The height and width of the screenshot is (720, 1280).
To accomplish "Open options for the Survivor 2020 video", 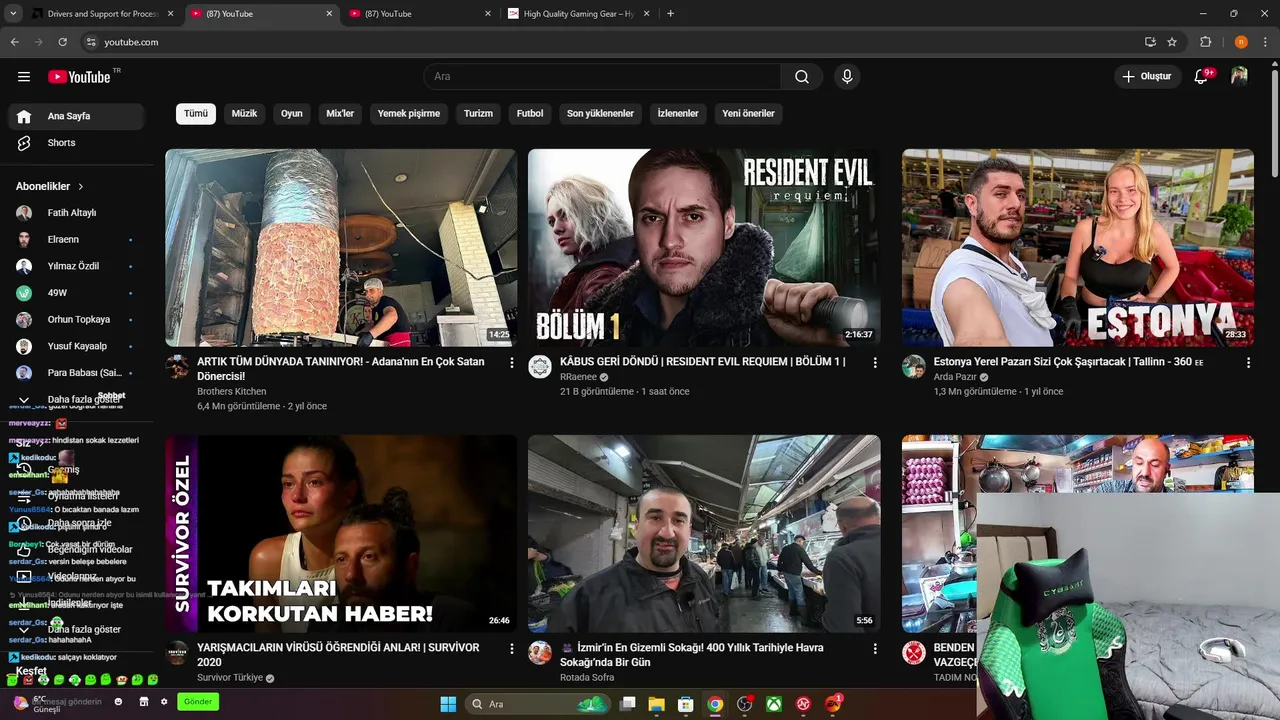I will pyautogui.click(x=512, y=648).
